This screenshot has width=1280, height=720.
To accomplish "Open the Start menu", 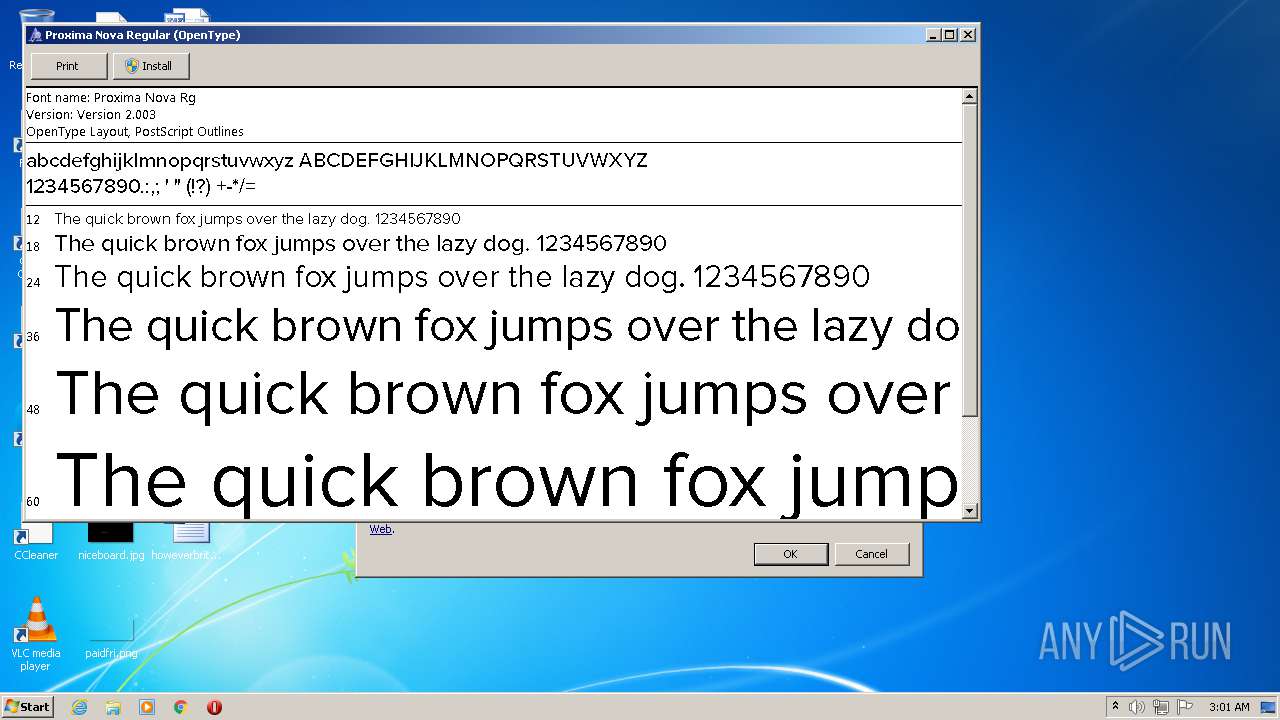I will [x=28, y=707].
